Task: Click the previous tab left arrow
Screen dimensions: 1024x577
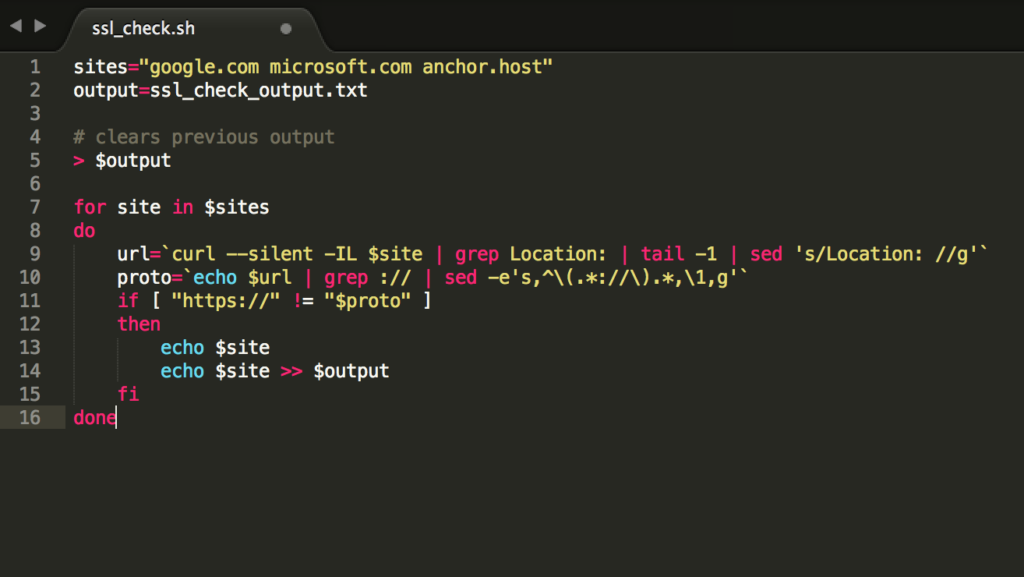Action: tap(15, 26)
